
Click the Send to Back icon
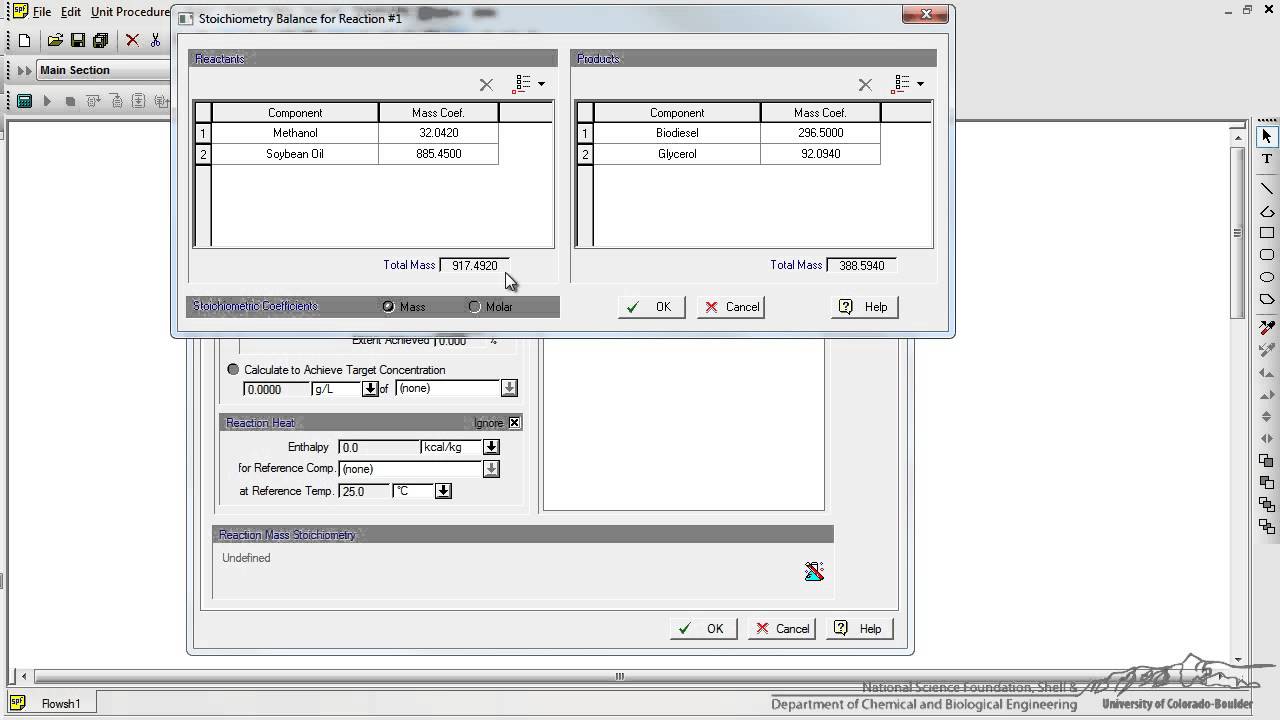(1267, 483)
